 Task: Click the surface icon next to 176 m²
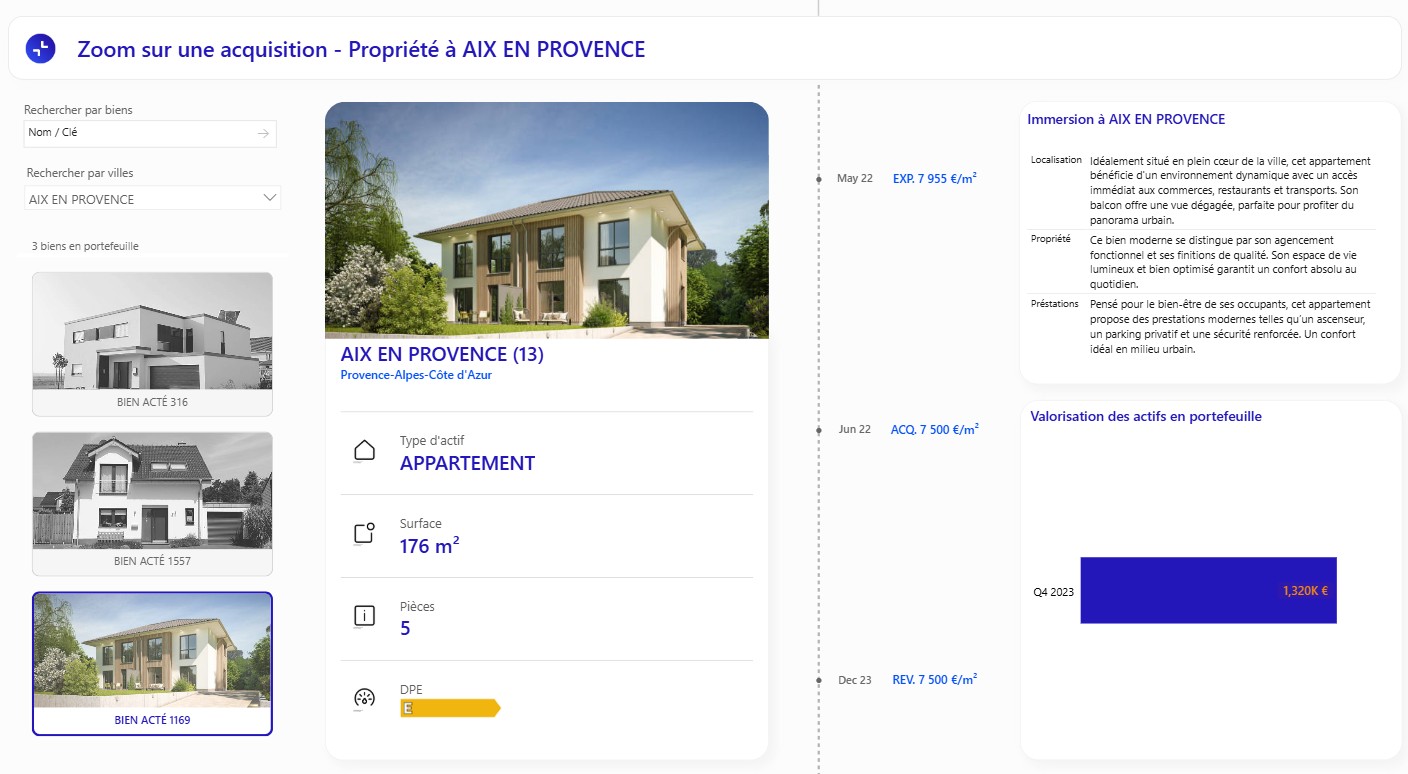(365, 534)
